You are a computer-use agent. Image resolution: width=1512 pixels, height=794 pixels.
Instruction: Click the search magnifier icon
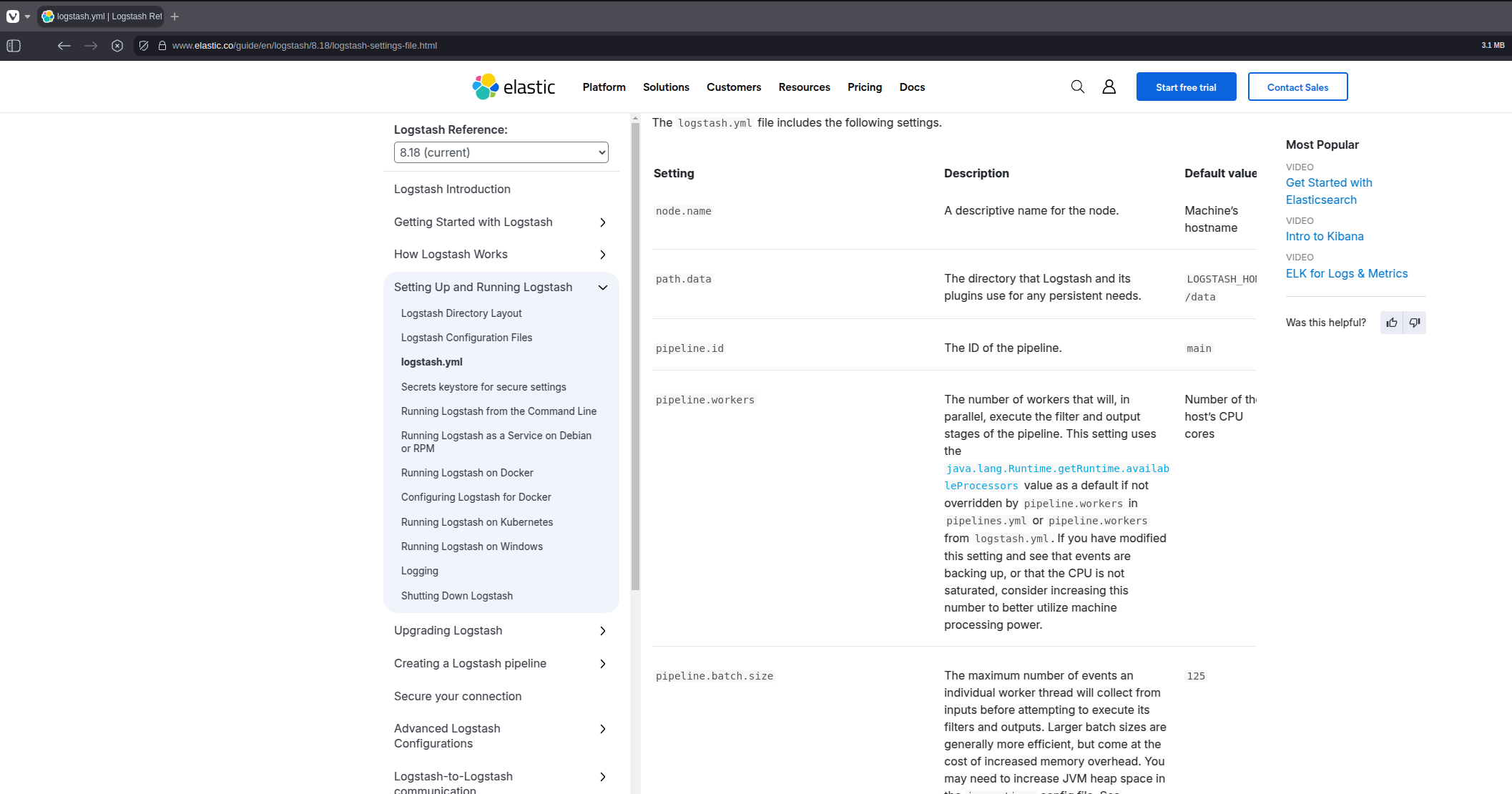click(1077, 87)
